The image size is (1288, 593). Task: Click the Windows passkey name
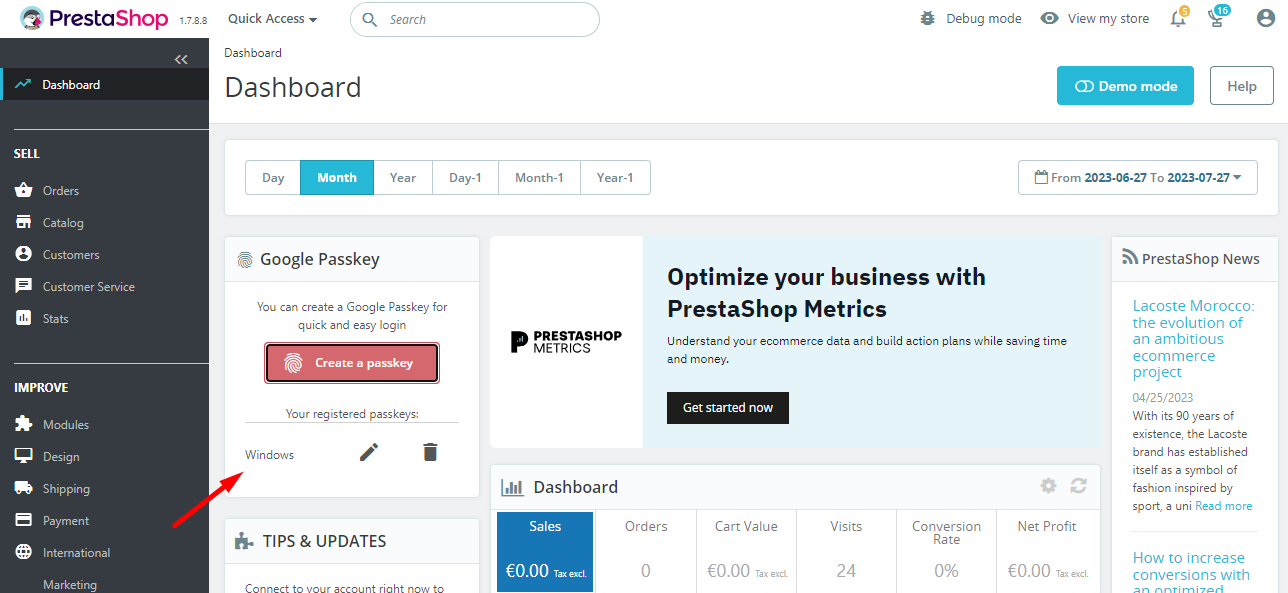(x=270, y=454)
